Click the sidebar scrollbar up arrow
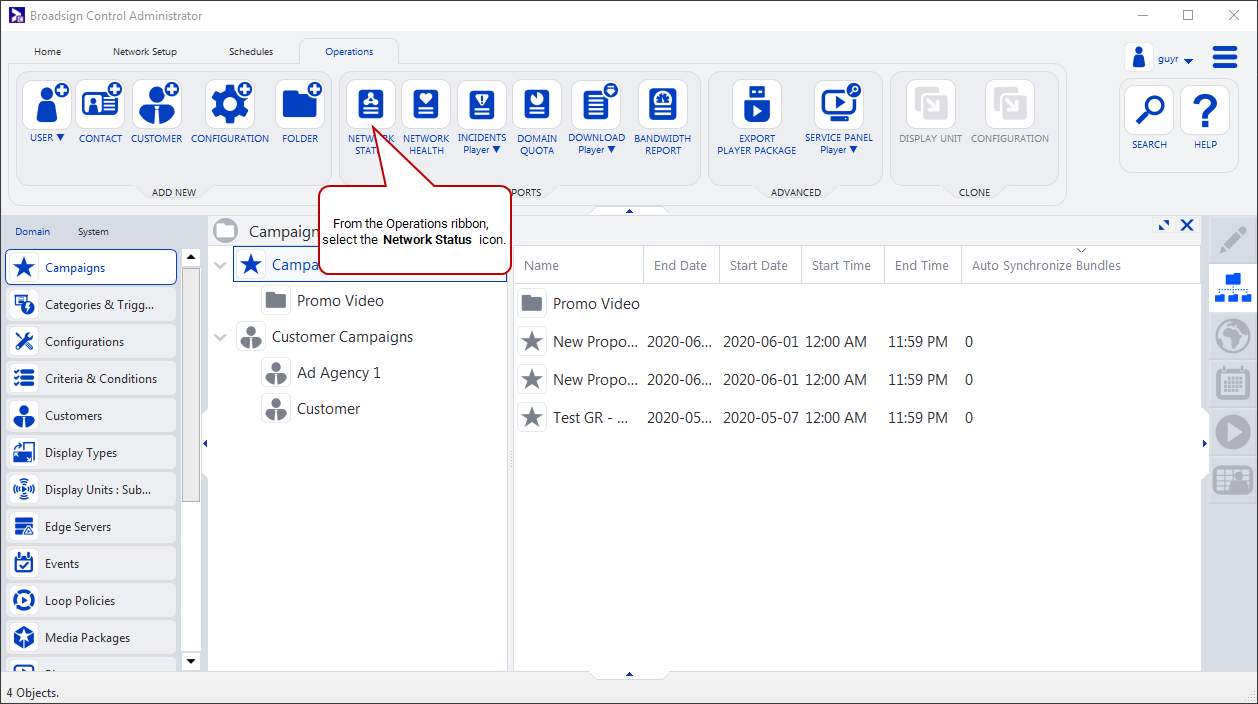Image resolution: width=1258 pixels, height=704 pixels. 192,257
